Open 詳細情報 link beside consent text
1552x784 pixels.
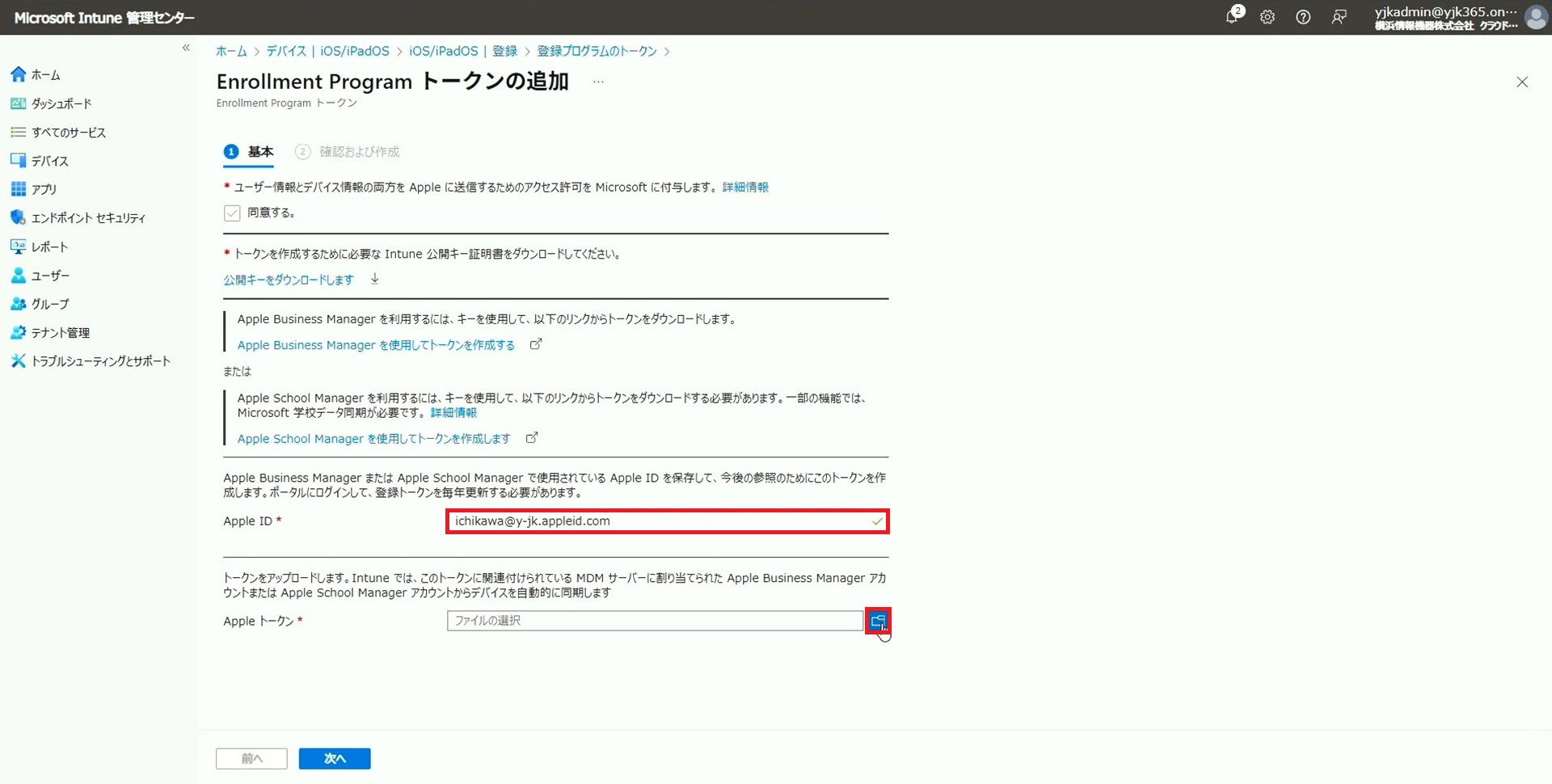click(745, 187)
